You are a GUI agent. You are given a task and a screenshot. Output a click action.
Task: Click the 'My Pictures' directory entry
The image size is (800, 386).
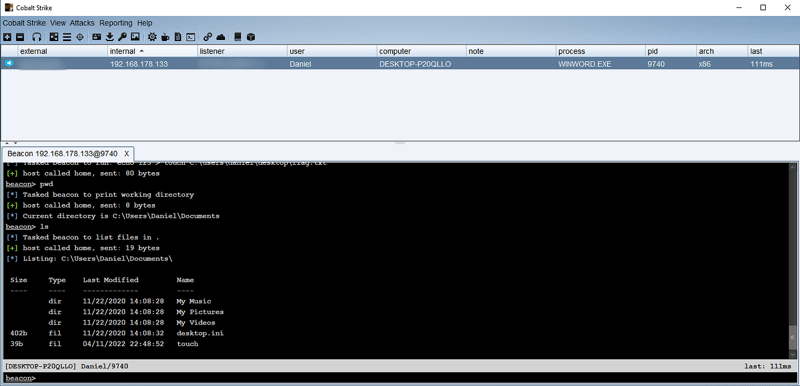[x=200, y=312]
